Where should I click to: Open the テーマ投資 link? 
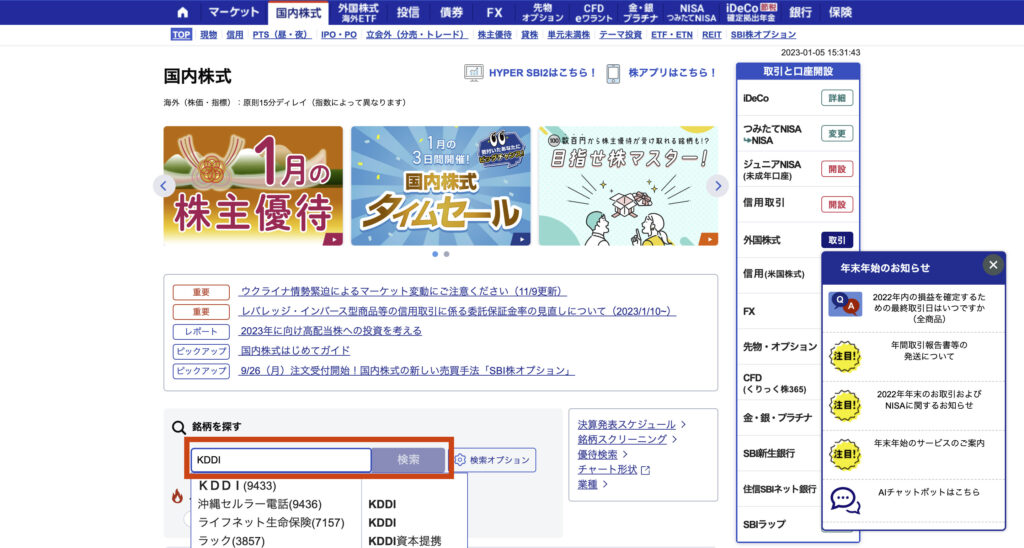(621, 35)
